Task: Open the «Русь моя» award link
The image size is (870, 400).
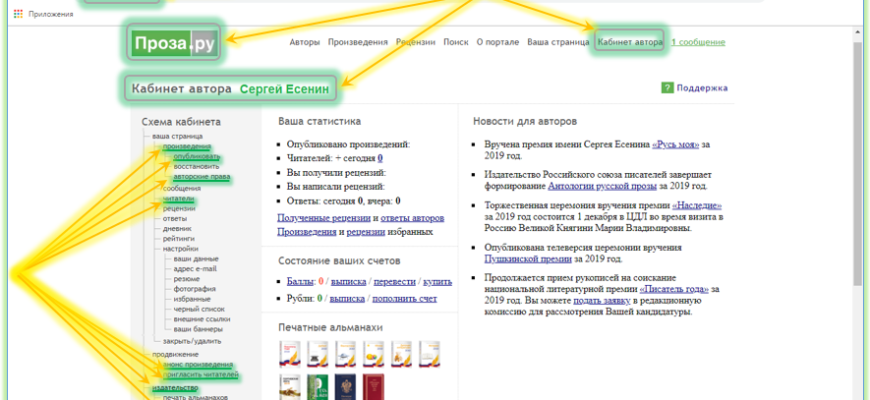Action: tap(675, 144)
